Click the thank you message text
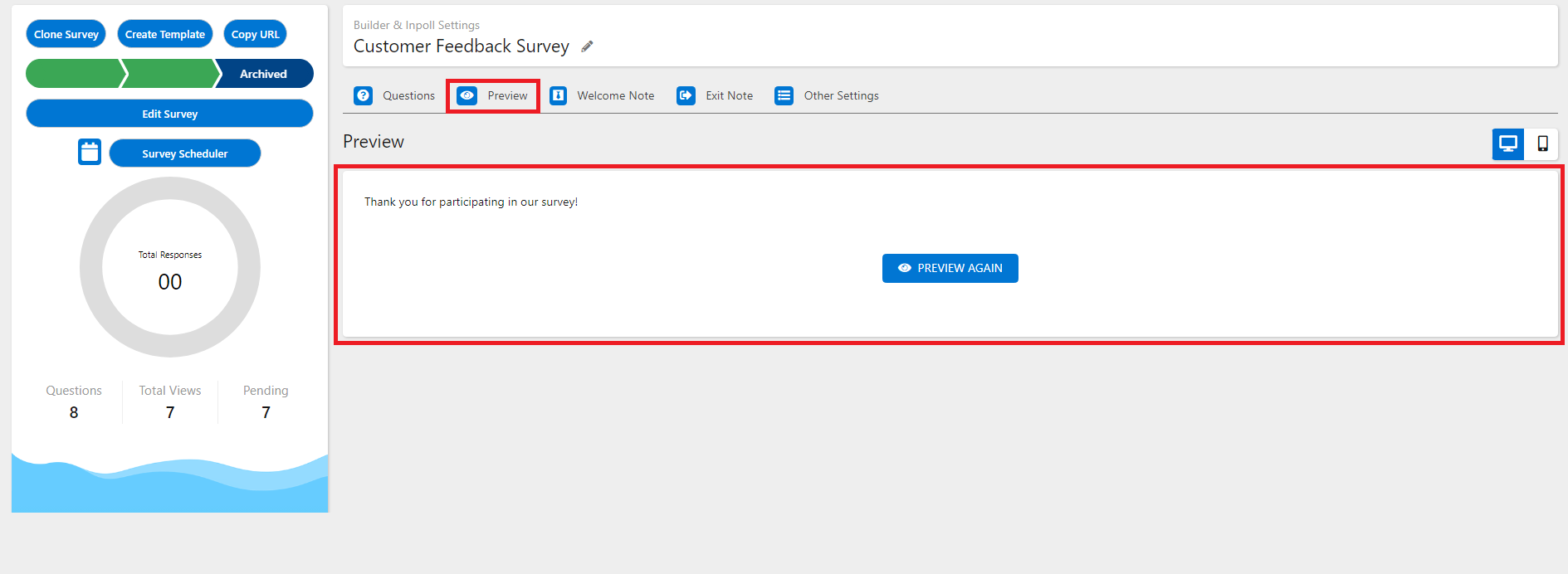This screenshot has height=574, width=1568. [471, 202]
